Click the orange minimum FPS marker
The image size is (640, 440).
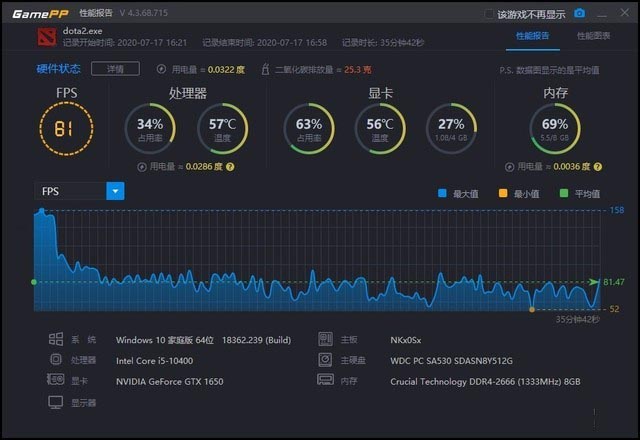coord(532,309)
